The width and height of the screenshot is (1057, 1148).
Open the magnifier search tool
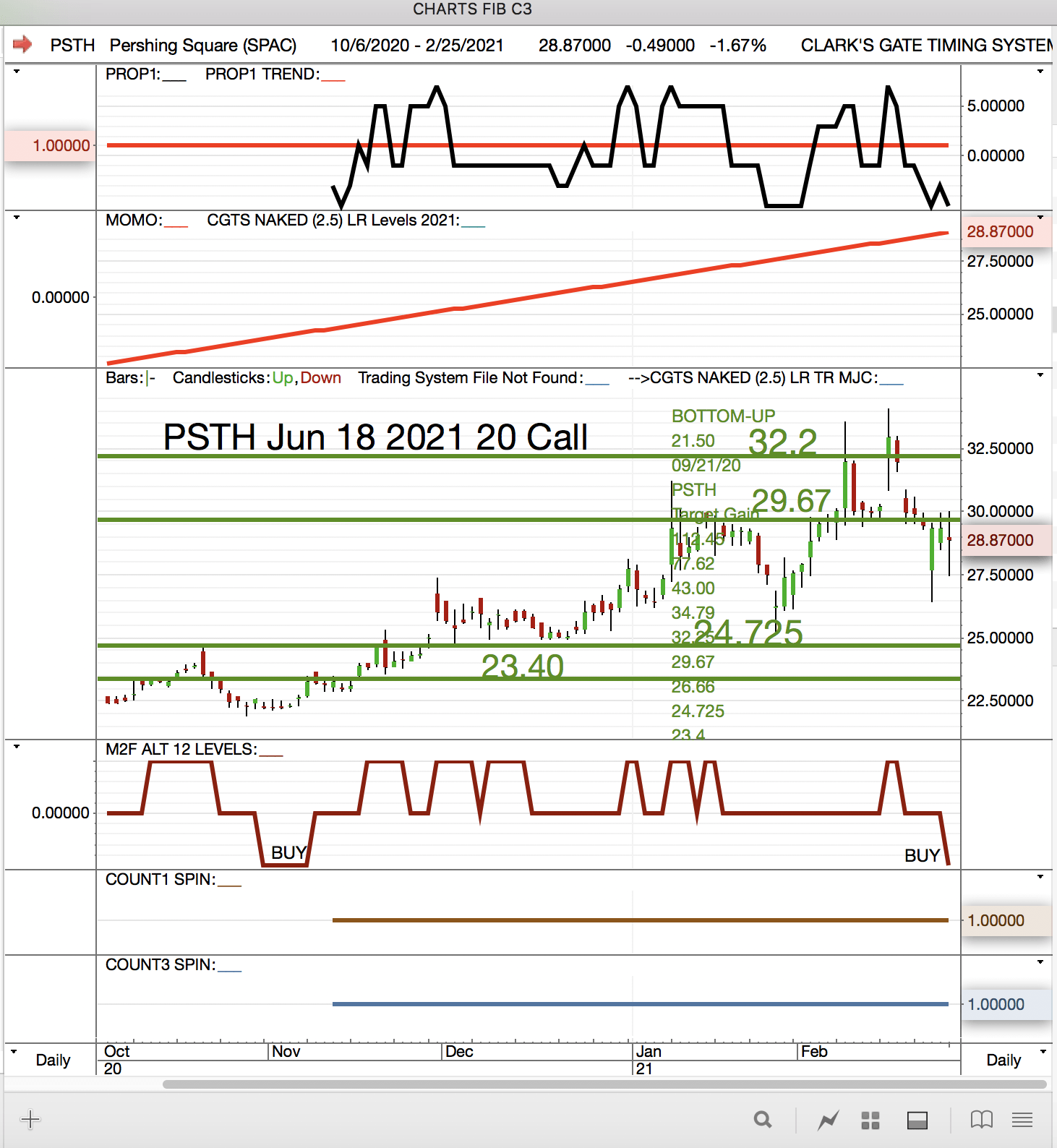(763, 1121)
